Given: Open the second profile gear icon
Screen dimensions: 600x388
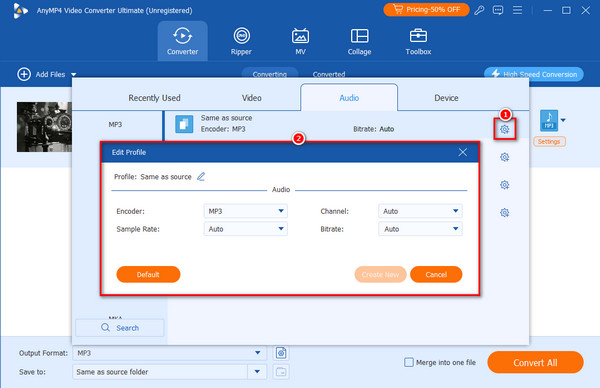Looking at the screenshot, I should tap(505, 157).
